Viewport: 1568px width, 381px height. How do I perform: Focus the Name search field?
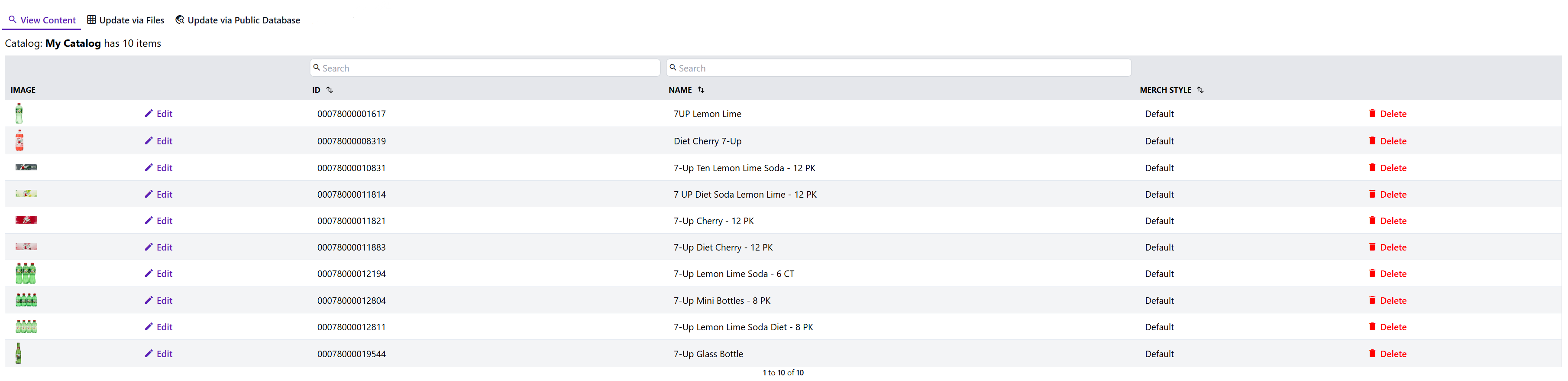[899, 68]
